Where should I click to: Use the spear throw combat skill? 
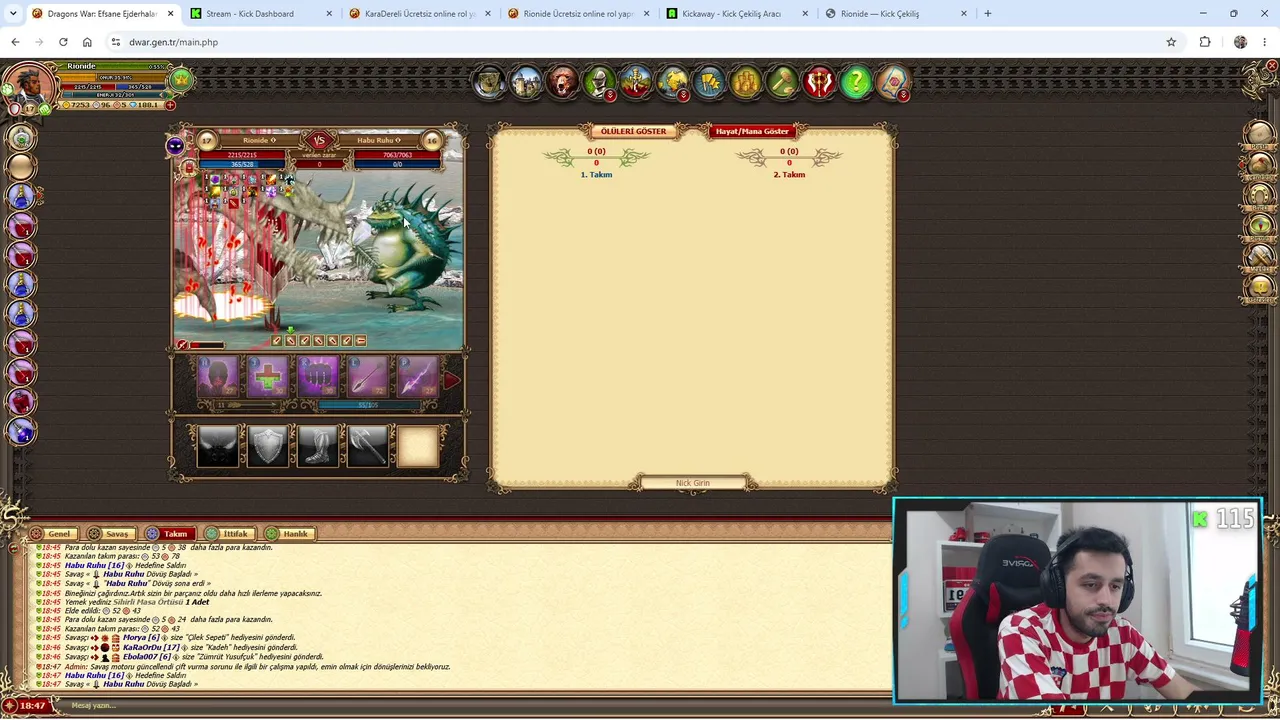[x=368, y=377]
